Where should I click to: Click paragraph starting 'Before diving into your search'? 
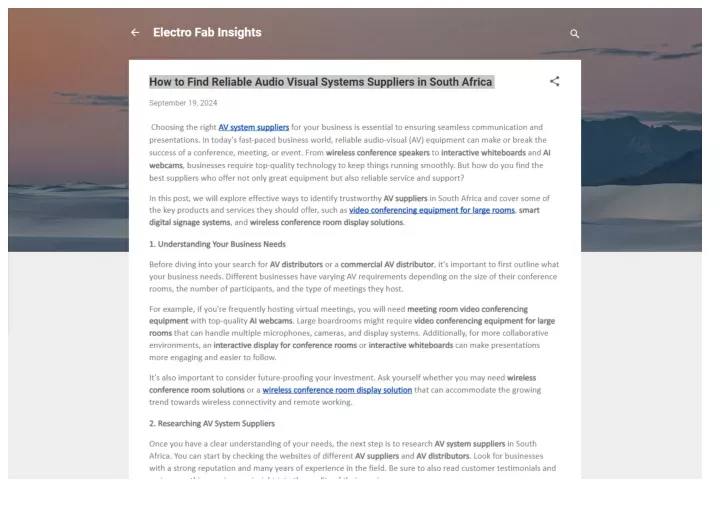click(x=354, y=277)
